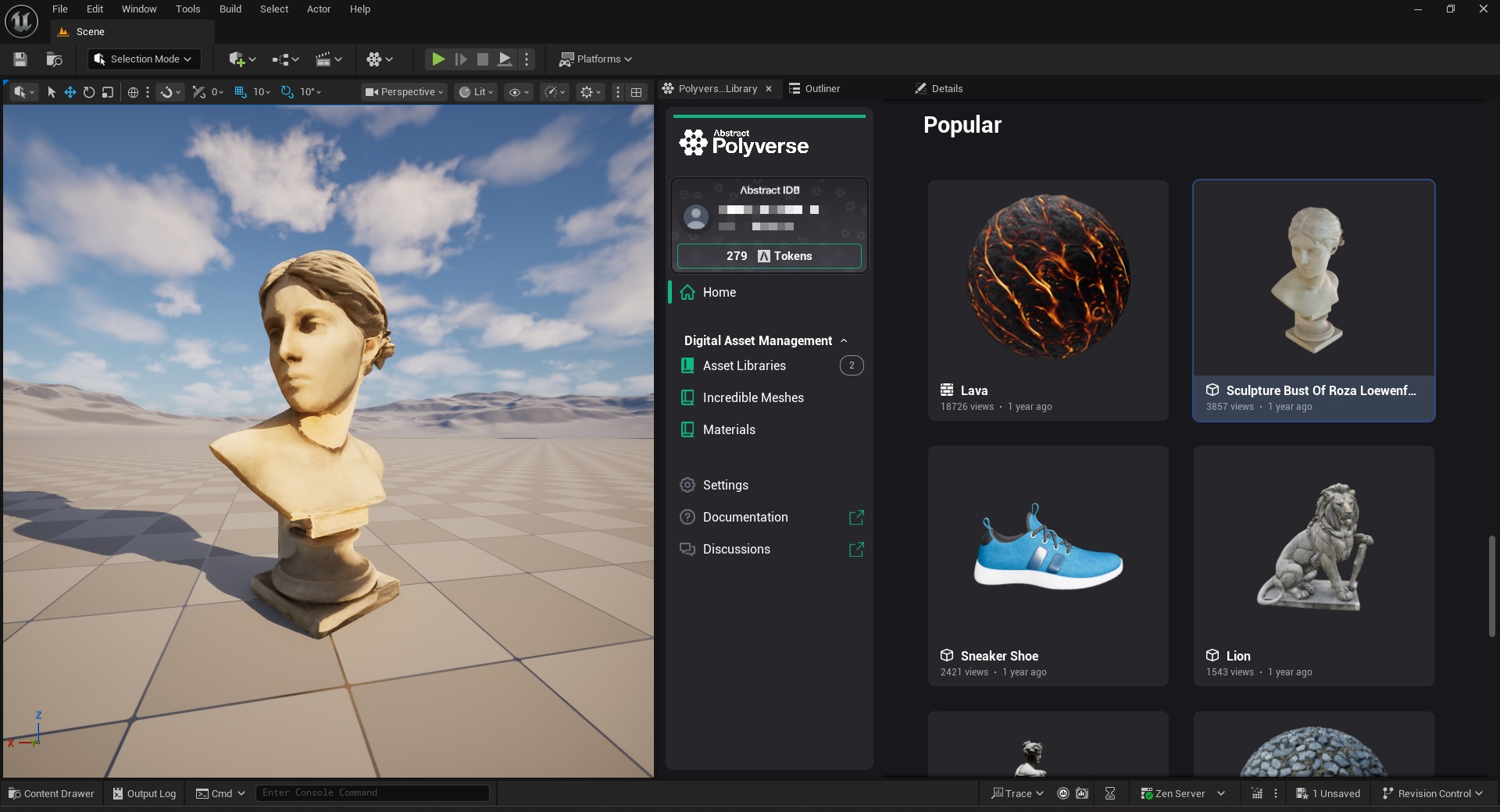Close the Polyverse Library tab

coord(769,89)
